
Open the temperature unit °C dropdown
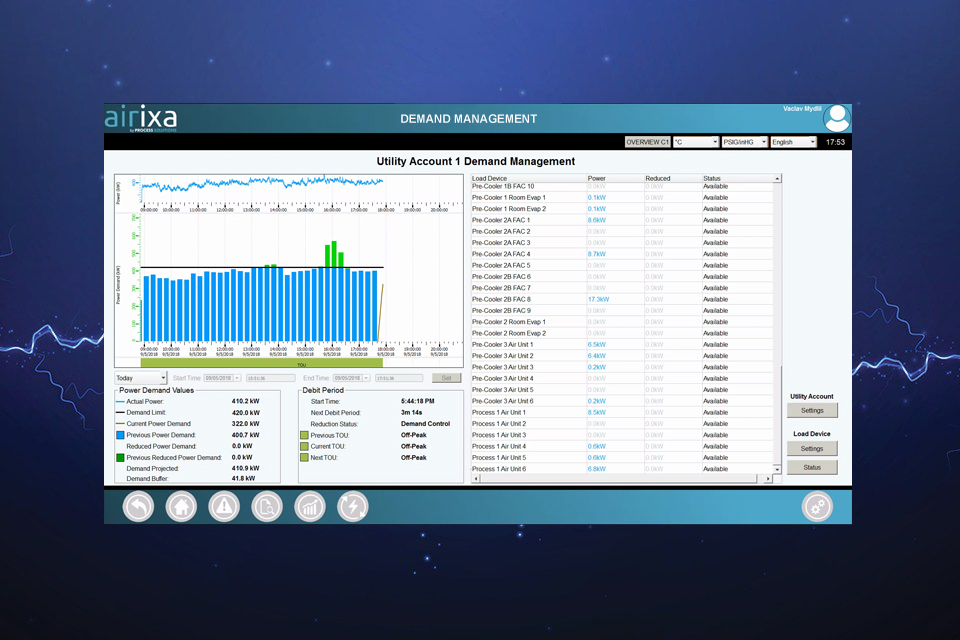coord(696,142)
